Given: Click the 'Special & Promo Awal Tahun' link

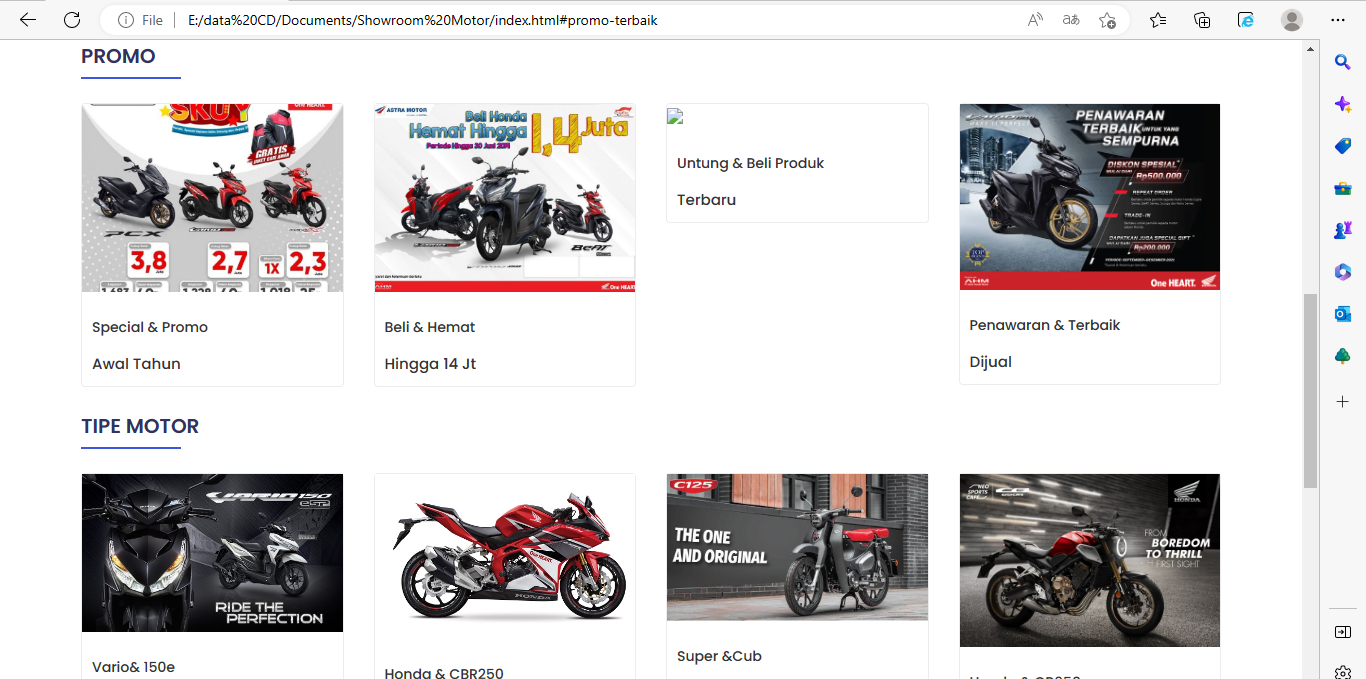Looking at the screenshot, I should (150, 345).
